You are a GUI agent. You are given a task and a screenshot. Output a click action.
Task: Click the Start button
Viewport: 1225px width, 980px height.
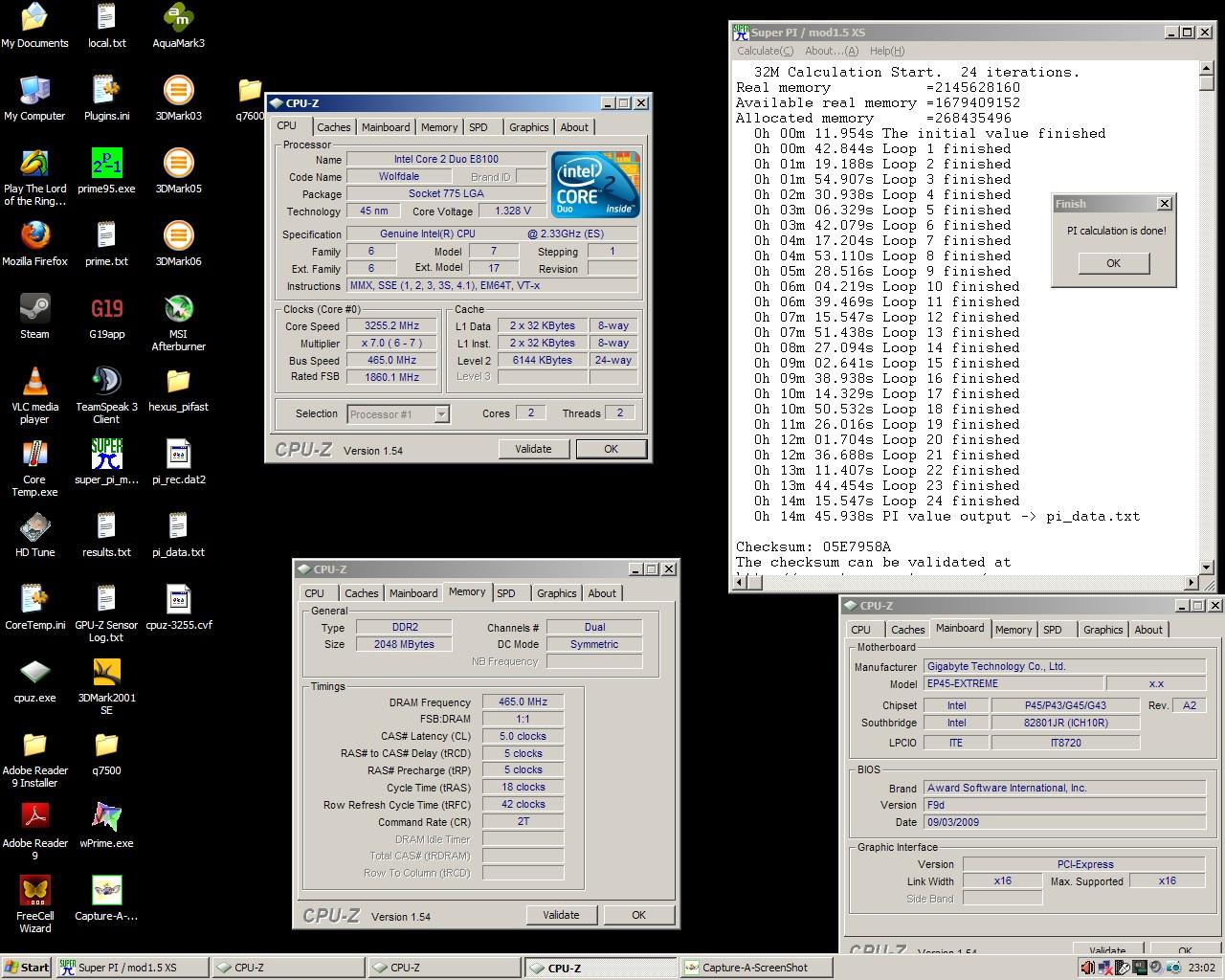pos(27,968)
